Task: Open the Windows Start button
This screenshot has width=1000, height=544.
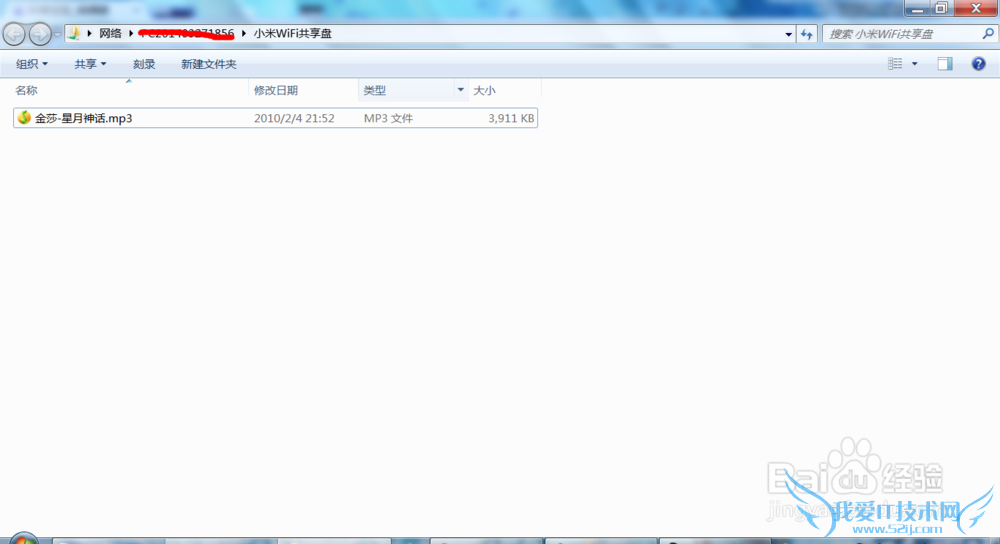Action: [24, 539]
